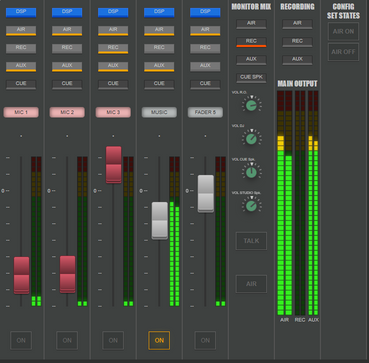369x363 pixels.
Task: Click the AIR main output level meter
Action: tap(285, 203)
